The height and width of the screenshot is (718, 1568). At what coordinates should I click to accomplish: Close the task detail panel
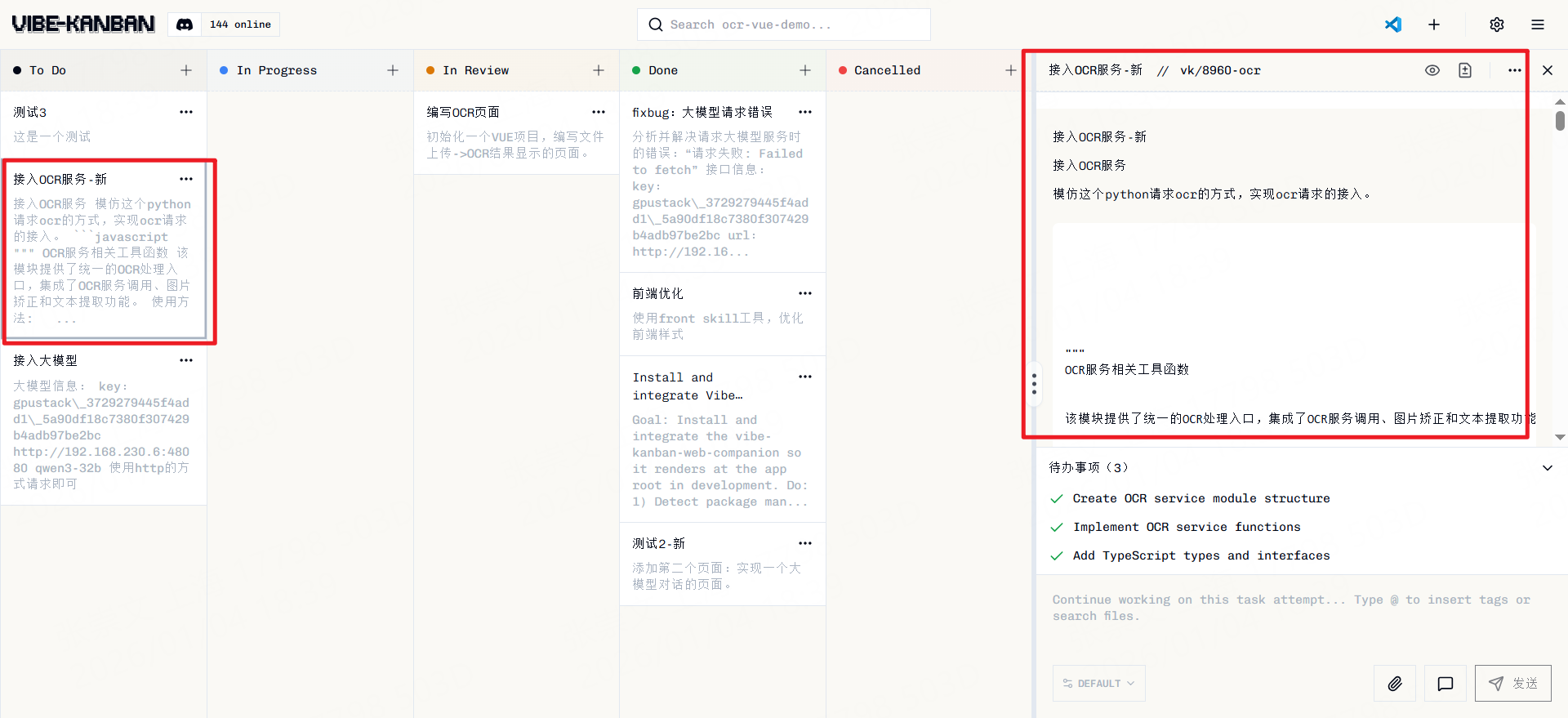coord(1548,70)
